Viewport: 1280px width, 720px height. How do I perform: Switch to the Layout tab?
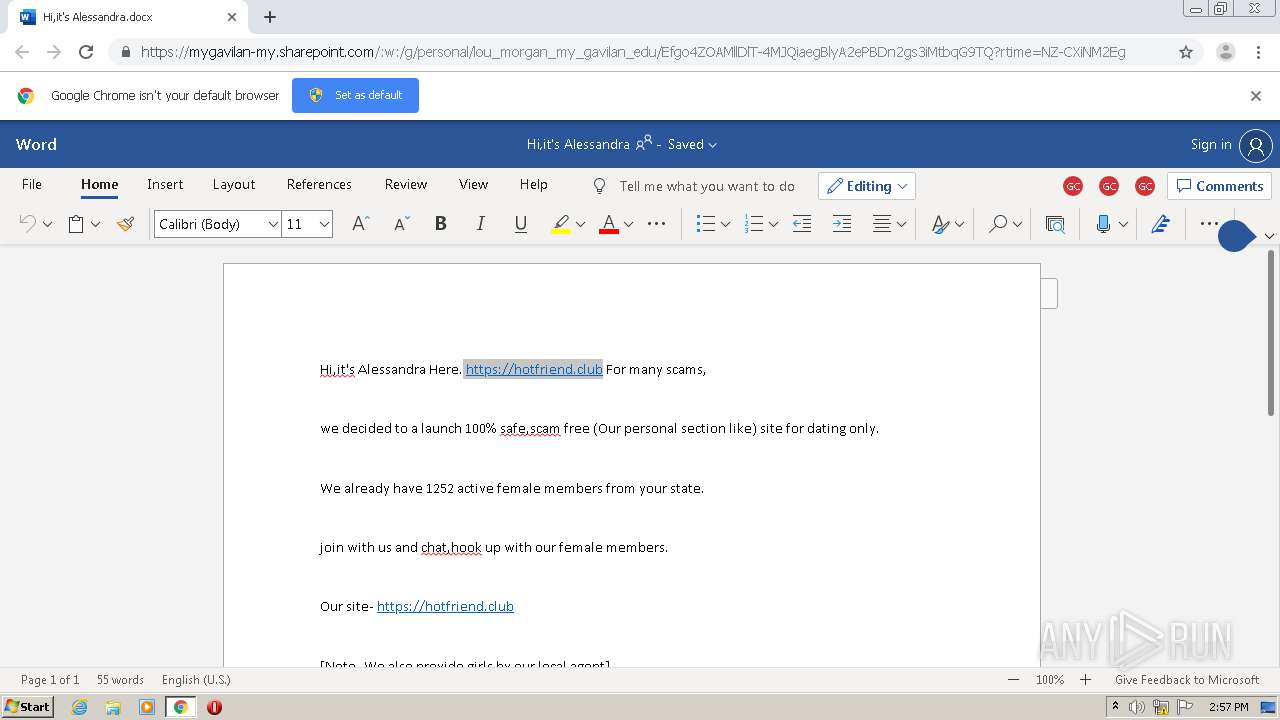point(234,184)
